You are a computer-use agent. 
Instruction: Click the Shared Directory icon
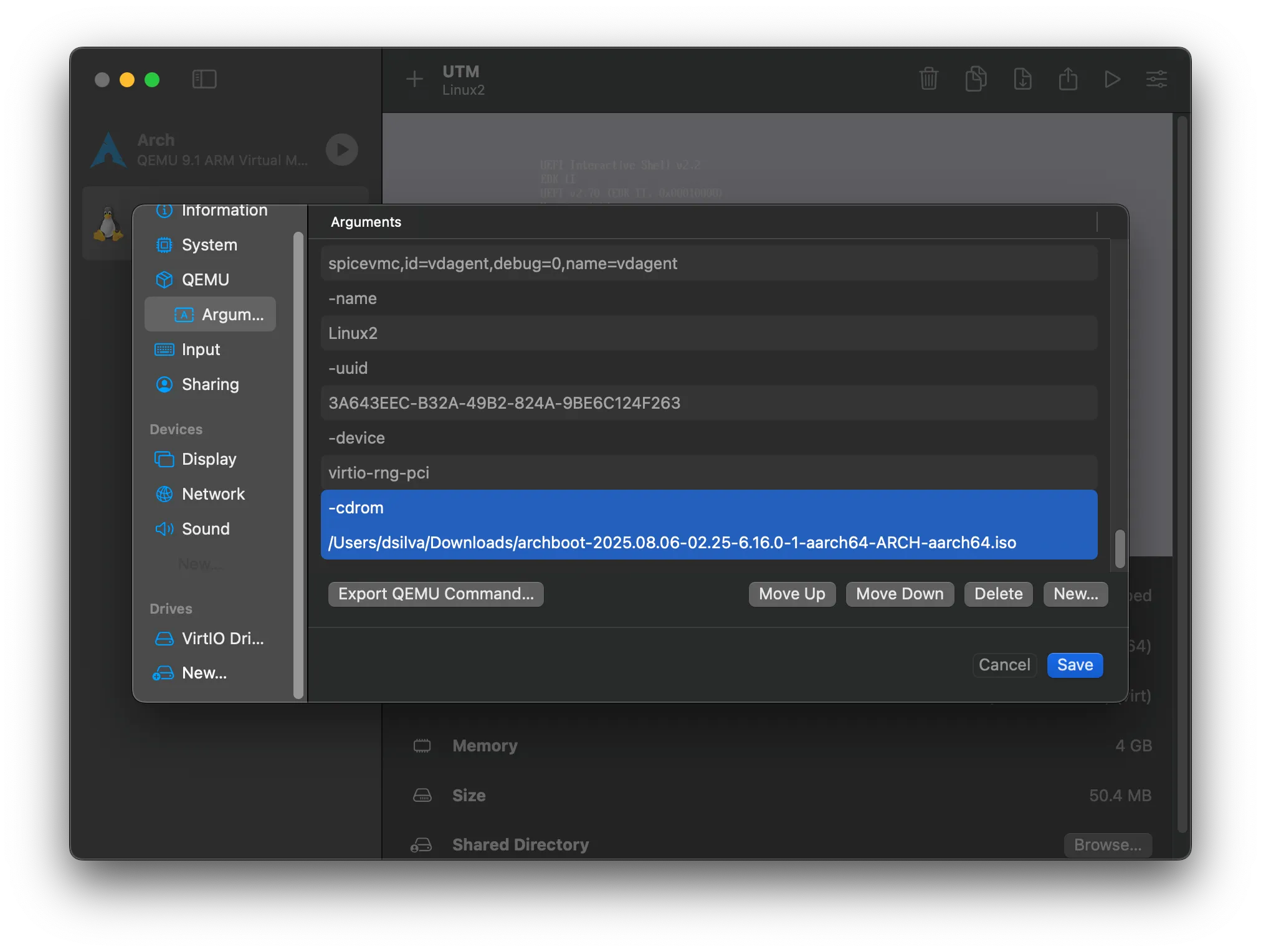point(422,845)
